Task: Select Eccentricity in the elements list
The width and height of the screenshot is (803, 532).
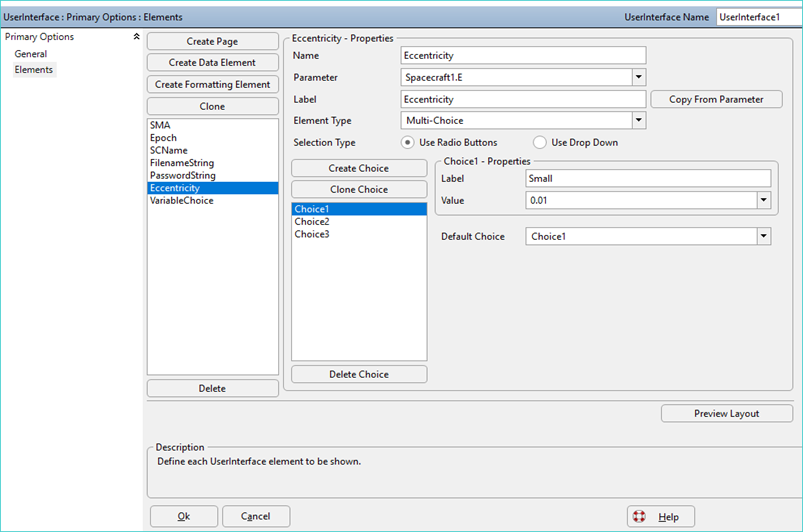Action: (x=213, y=188)
